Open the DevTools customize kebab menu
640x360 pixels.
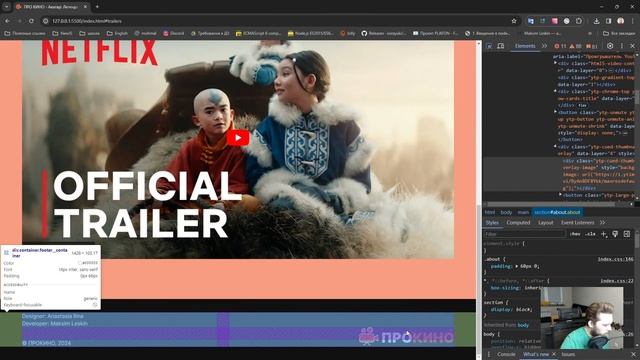[x=622, y=46]
